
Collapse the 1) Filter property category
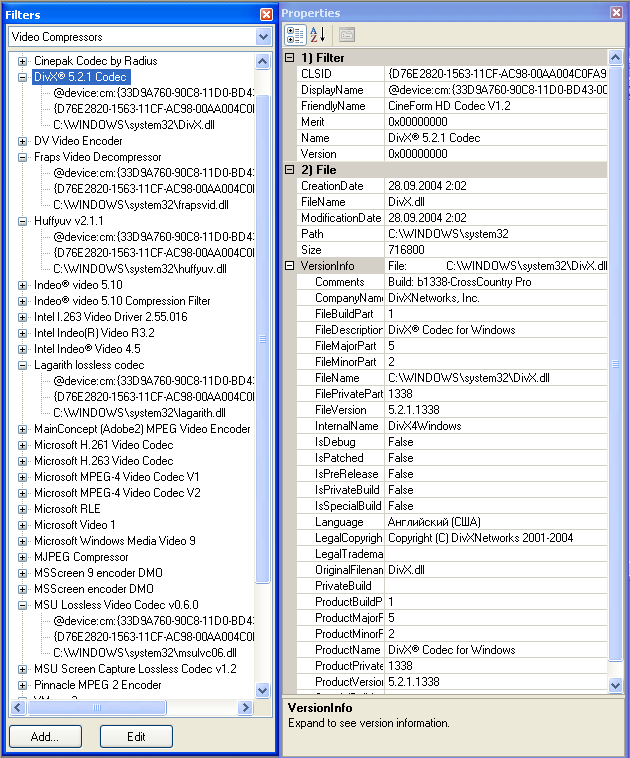(x=290, y=58)
